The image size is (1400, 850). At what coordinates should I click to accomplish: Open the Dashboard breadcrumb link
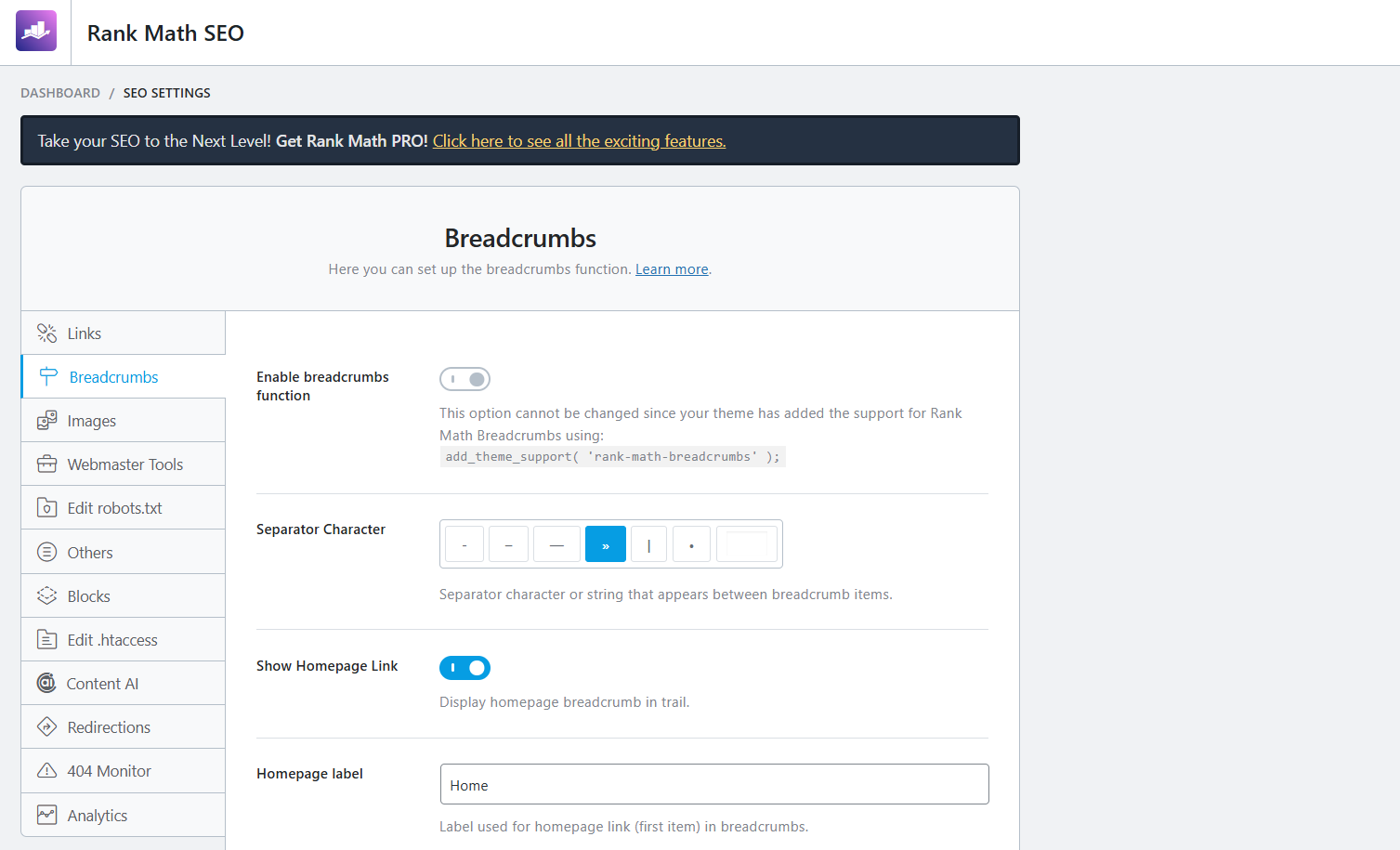[60, 93]
